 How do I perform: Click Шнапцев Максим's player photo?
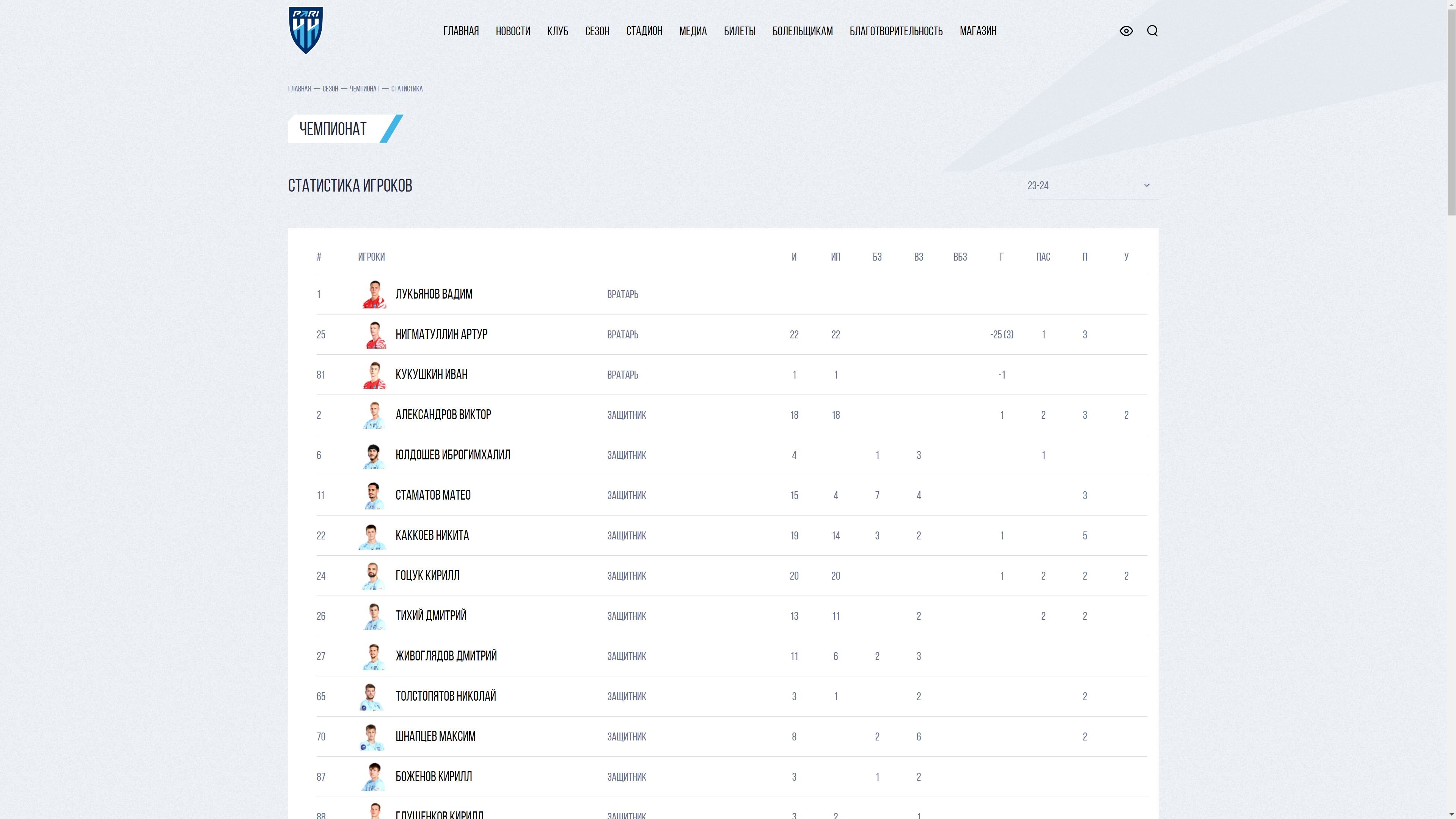coord(374,736)
